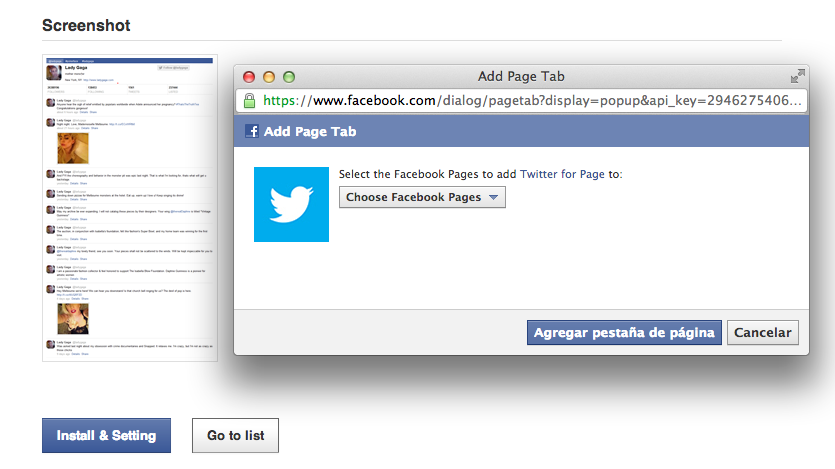
Task: Open the Choose Facebook Pages dropdown
Action: pyautogui.click(x=422, y=197)
